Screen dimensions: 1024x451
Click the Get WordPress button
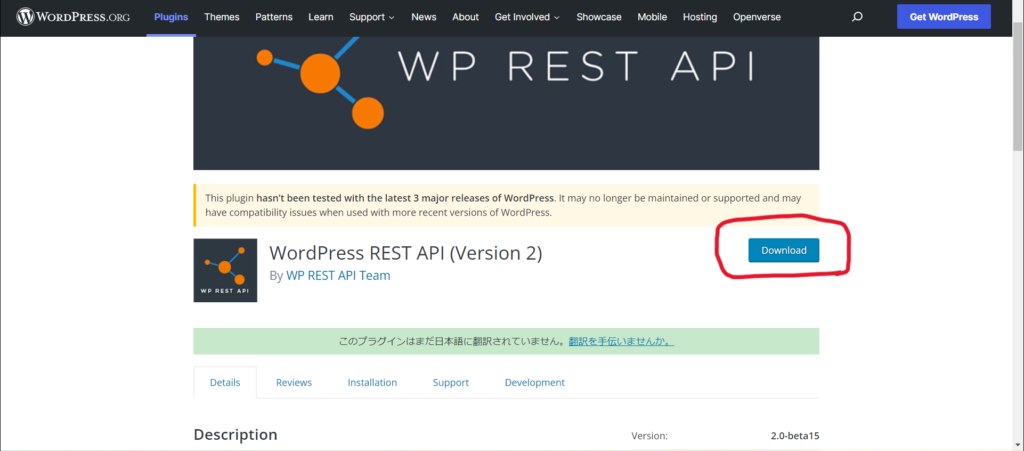pos(944,17)
